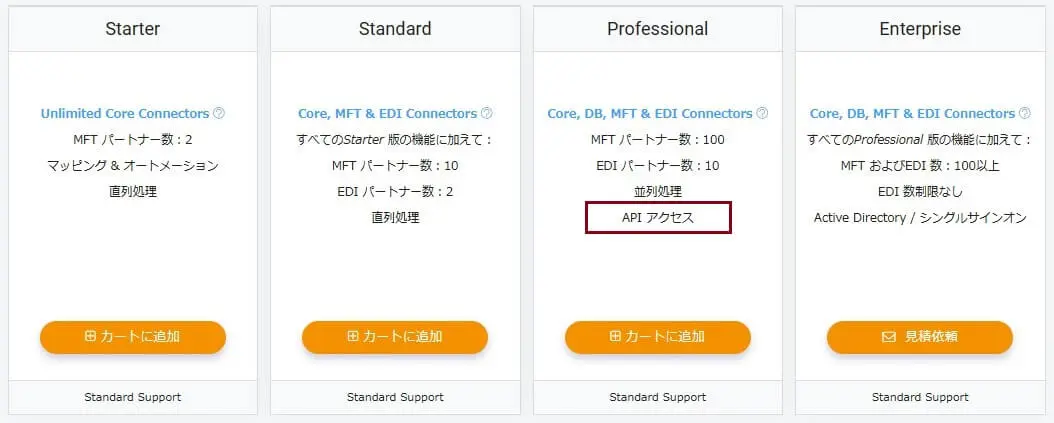Click Standard Support under Starter plan

coord(133,397)
